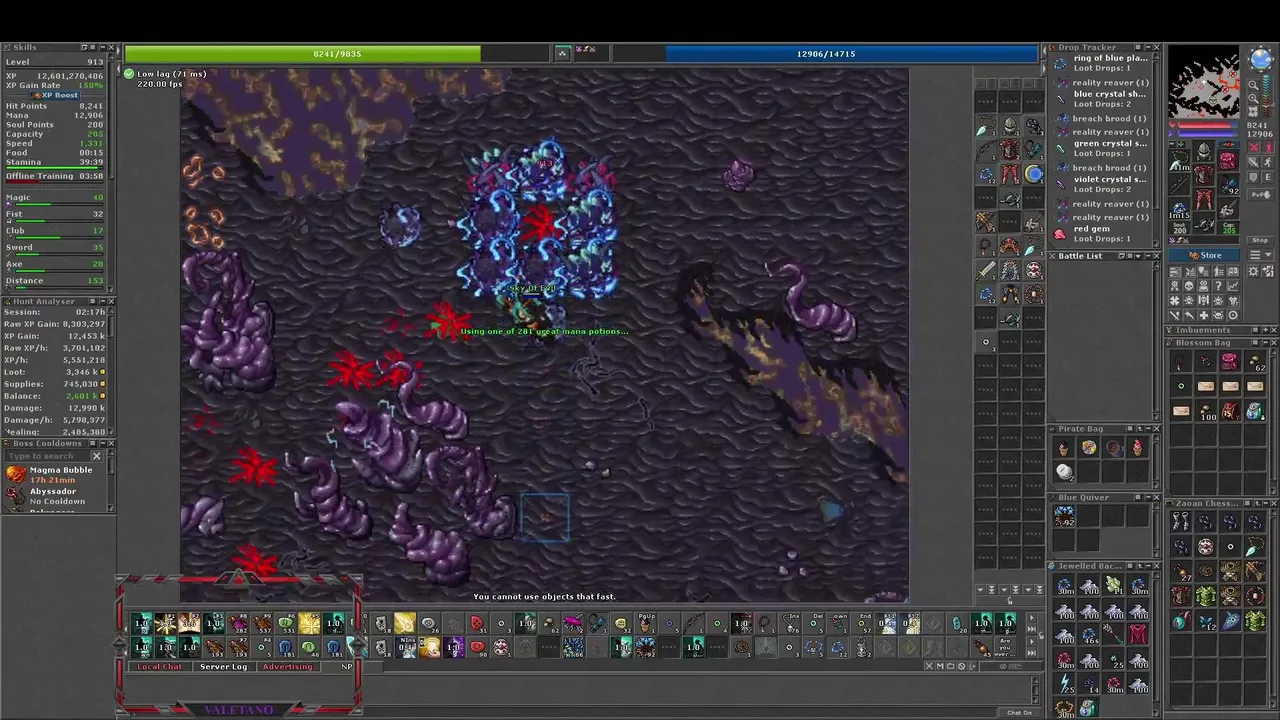The height and width of the screenshot is (720, 1280).
Task: Select the boots equipment slot
Action: [x=1203, y=223]
